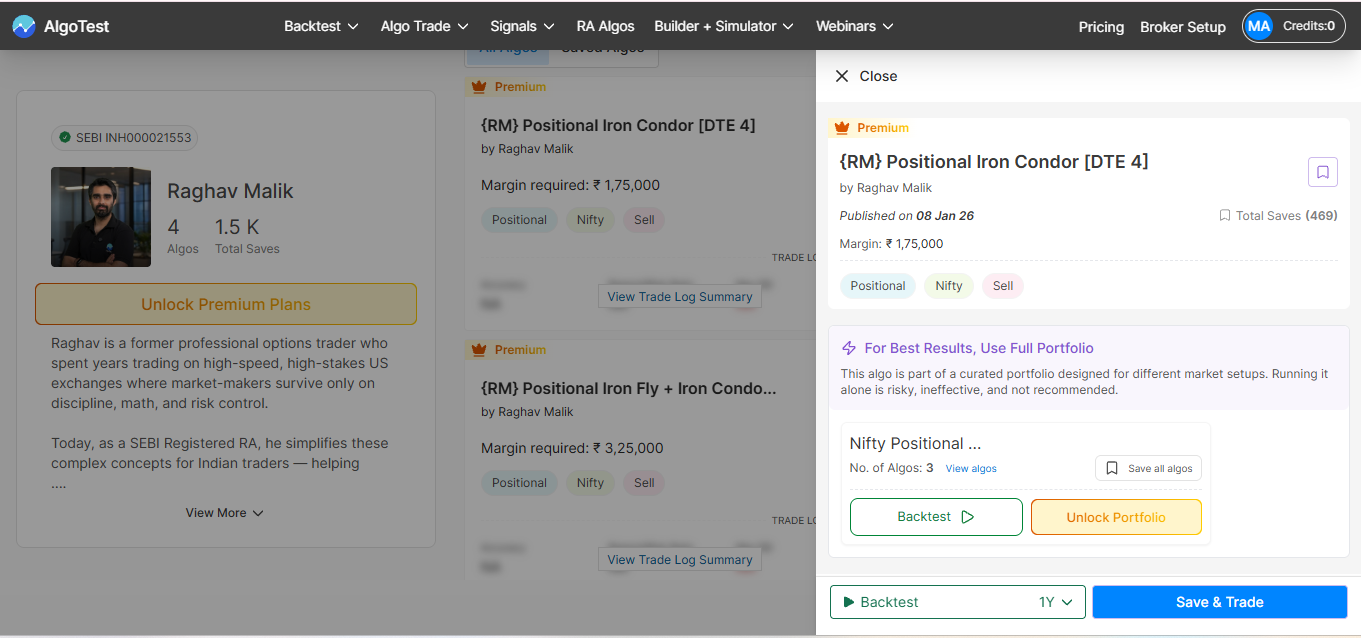Image resolution: width=1361 pixels, height=638 pixels.
Task: Close the side panel with X icon
Action: click(842, 76)
